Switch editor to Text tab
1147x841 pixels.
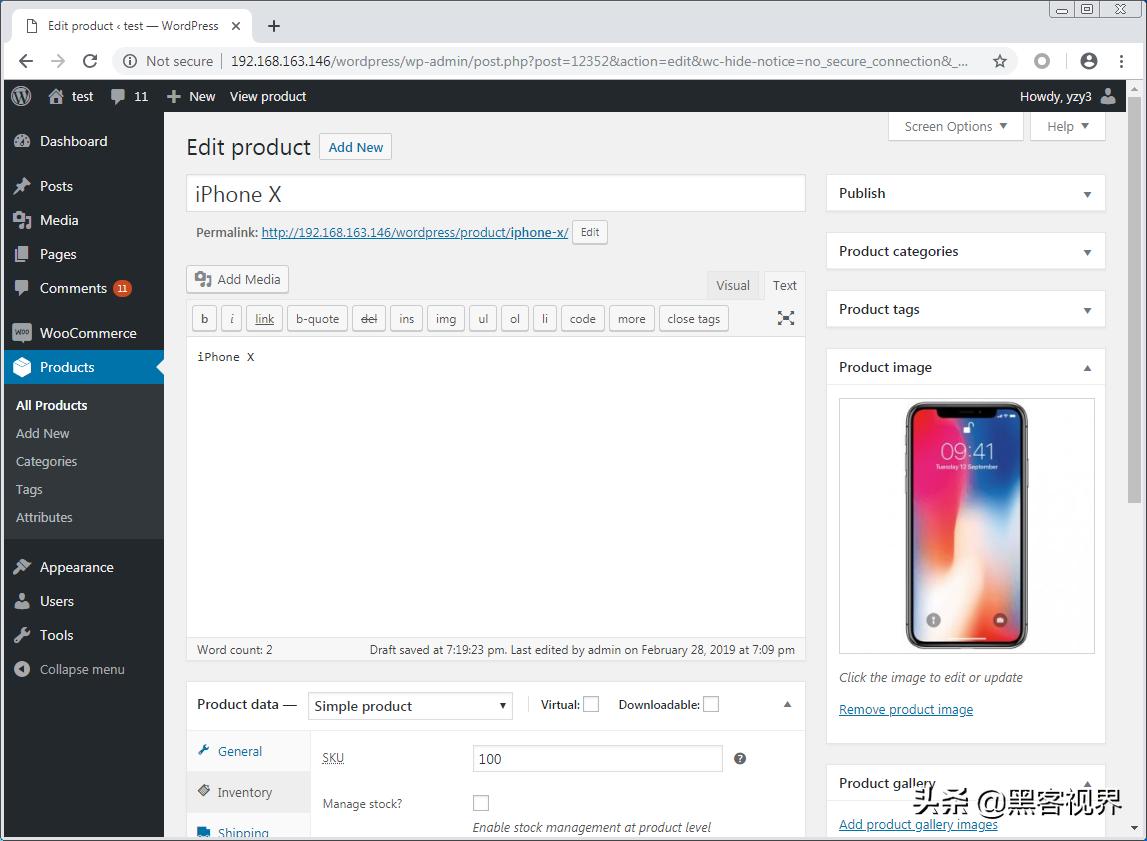pos(784,285)
